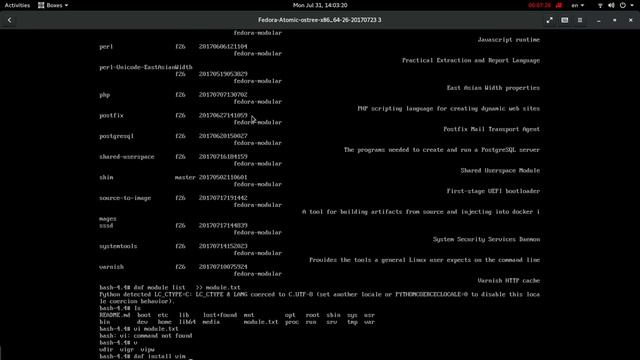Click the 'vdir vigr vipw' completion line
Viewport: 640px width, 360px height.
coord(127,350)
